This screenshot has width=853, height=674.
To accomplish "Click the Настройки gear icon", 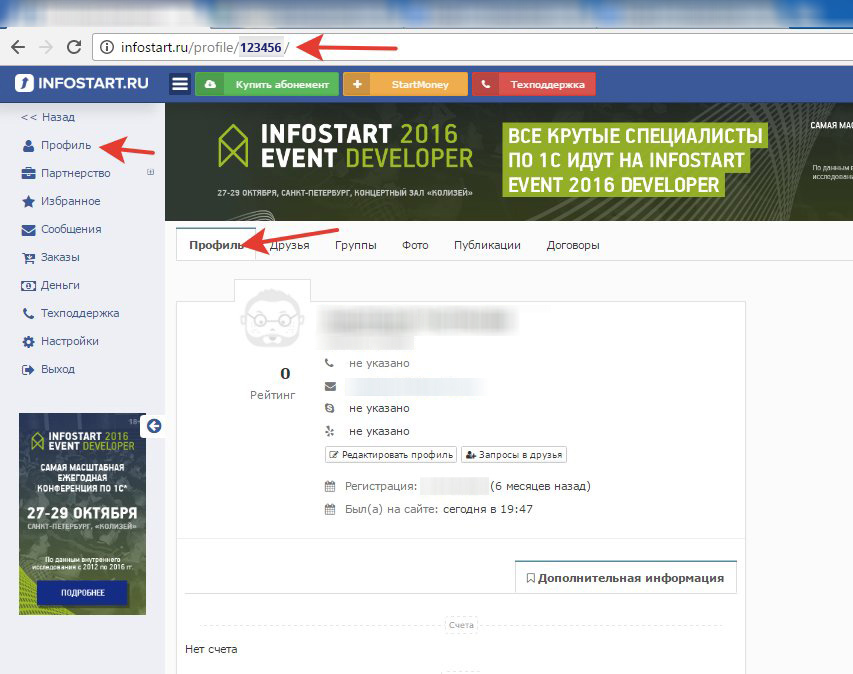I will point(28,342).
